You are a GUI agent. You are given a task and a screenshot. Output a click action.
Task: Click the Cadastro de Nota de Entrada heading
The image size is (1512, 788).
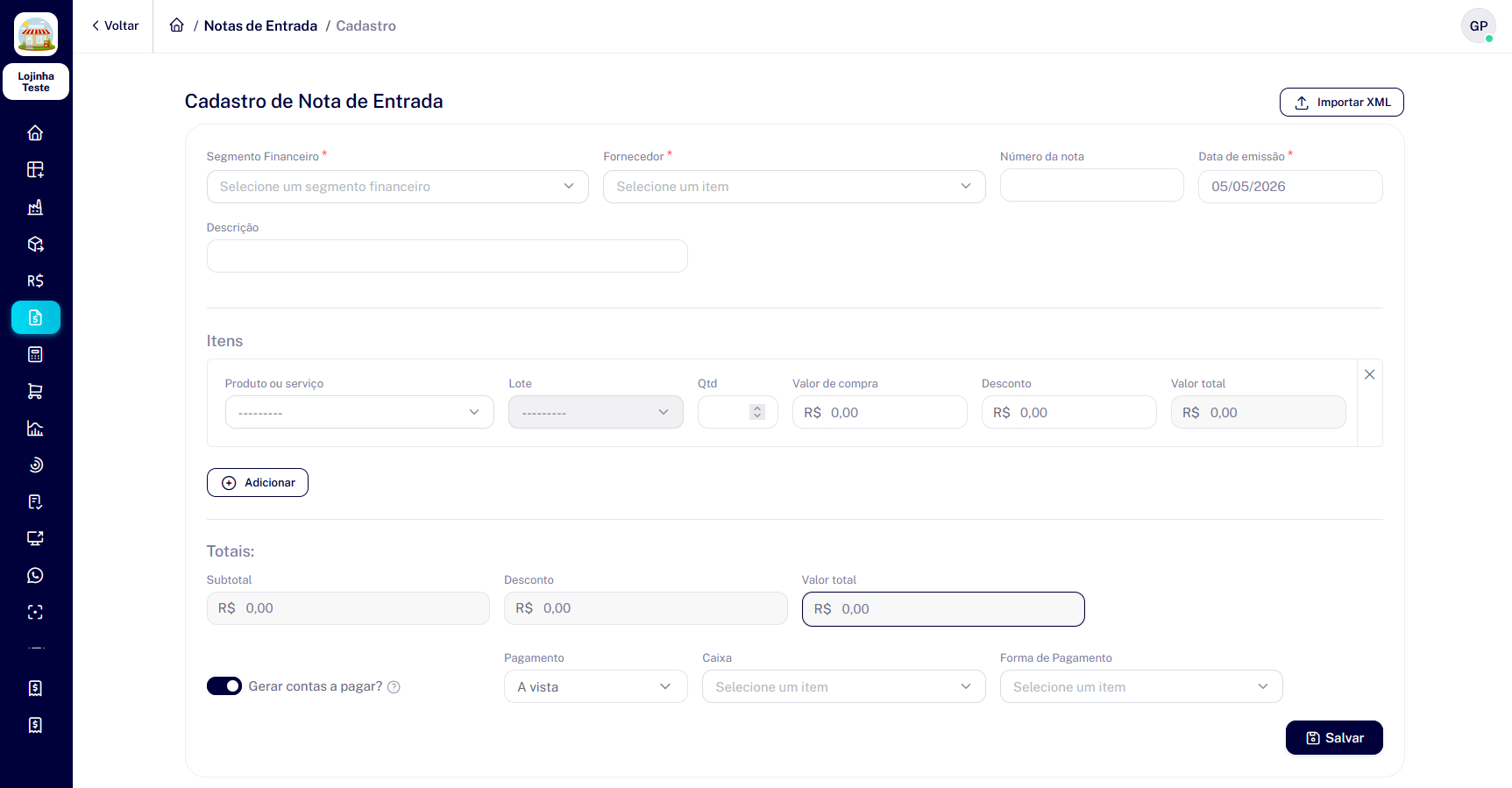(314, 101)
